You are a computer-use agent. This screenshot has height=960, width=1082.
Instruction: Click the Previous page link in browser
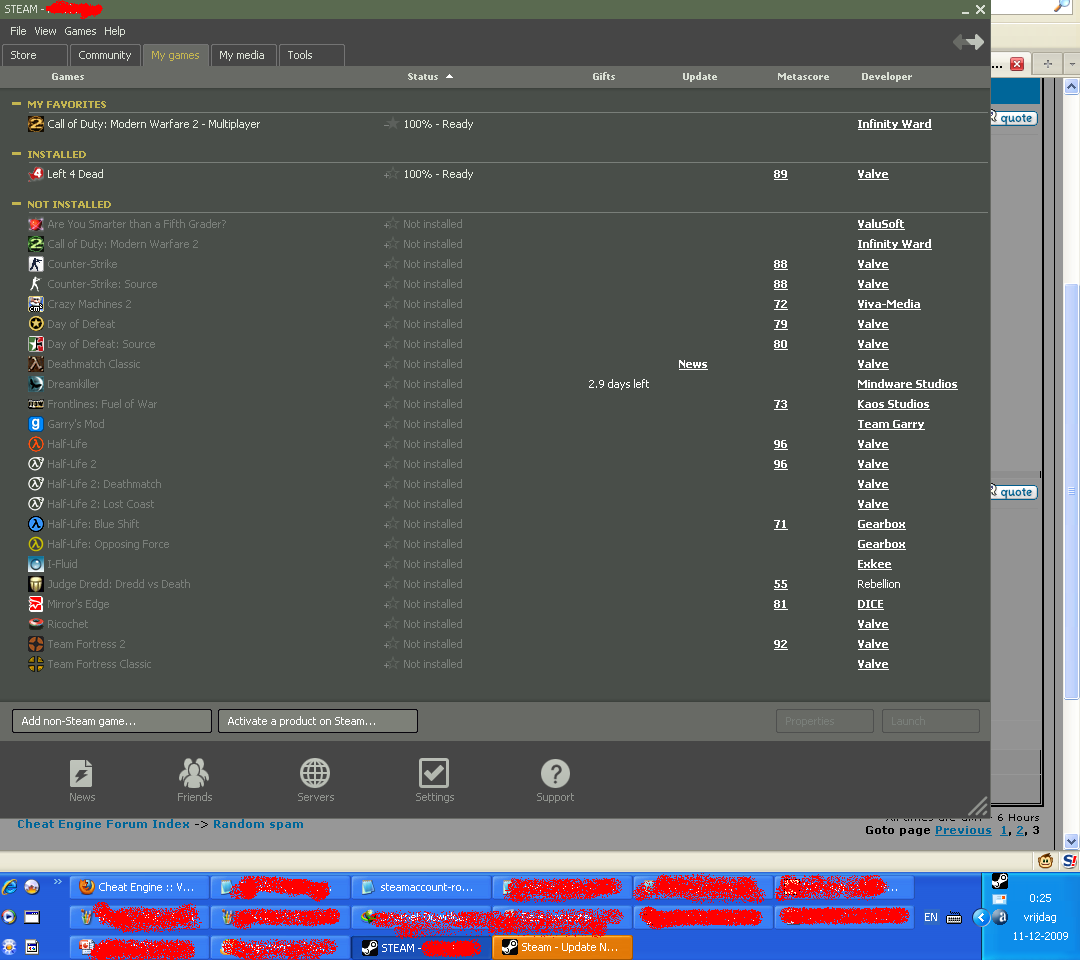point(963,830)
